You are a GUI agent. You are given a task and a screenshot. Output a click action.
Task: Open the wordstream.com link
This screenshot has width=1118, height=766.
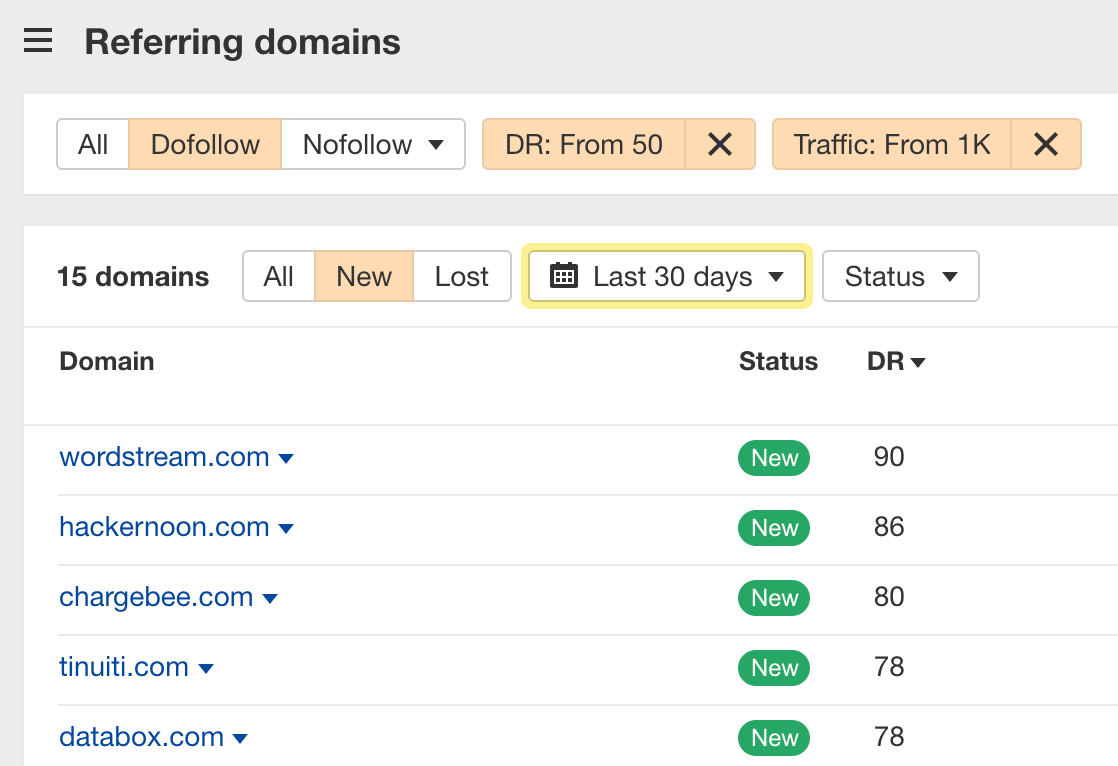tap(164, 457)
